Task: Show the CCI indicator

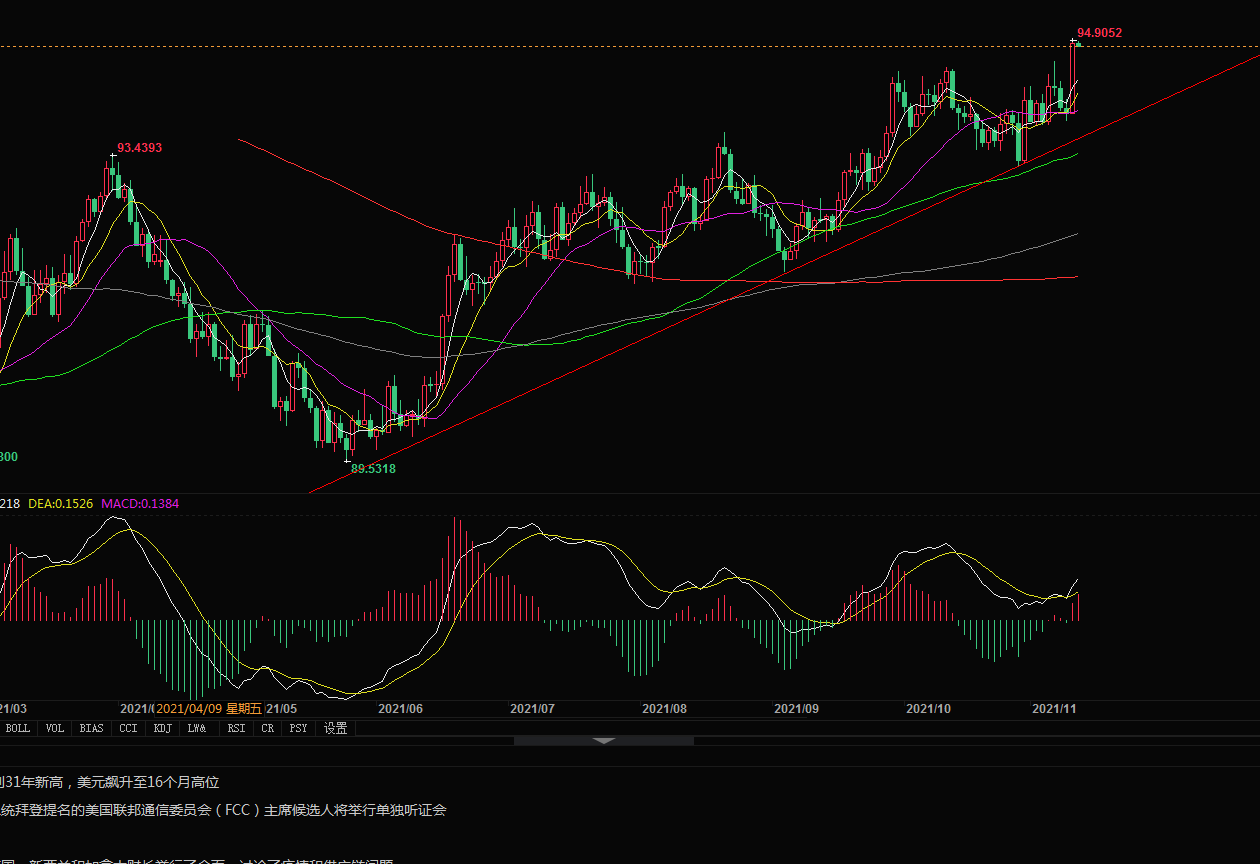Action: click(128, 728)
